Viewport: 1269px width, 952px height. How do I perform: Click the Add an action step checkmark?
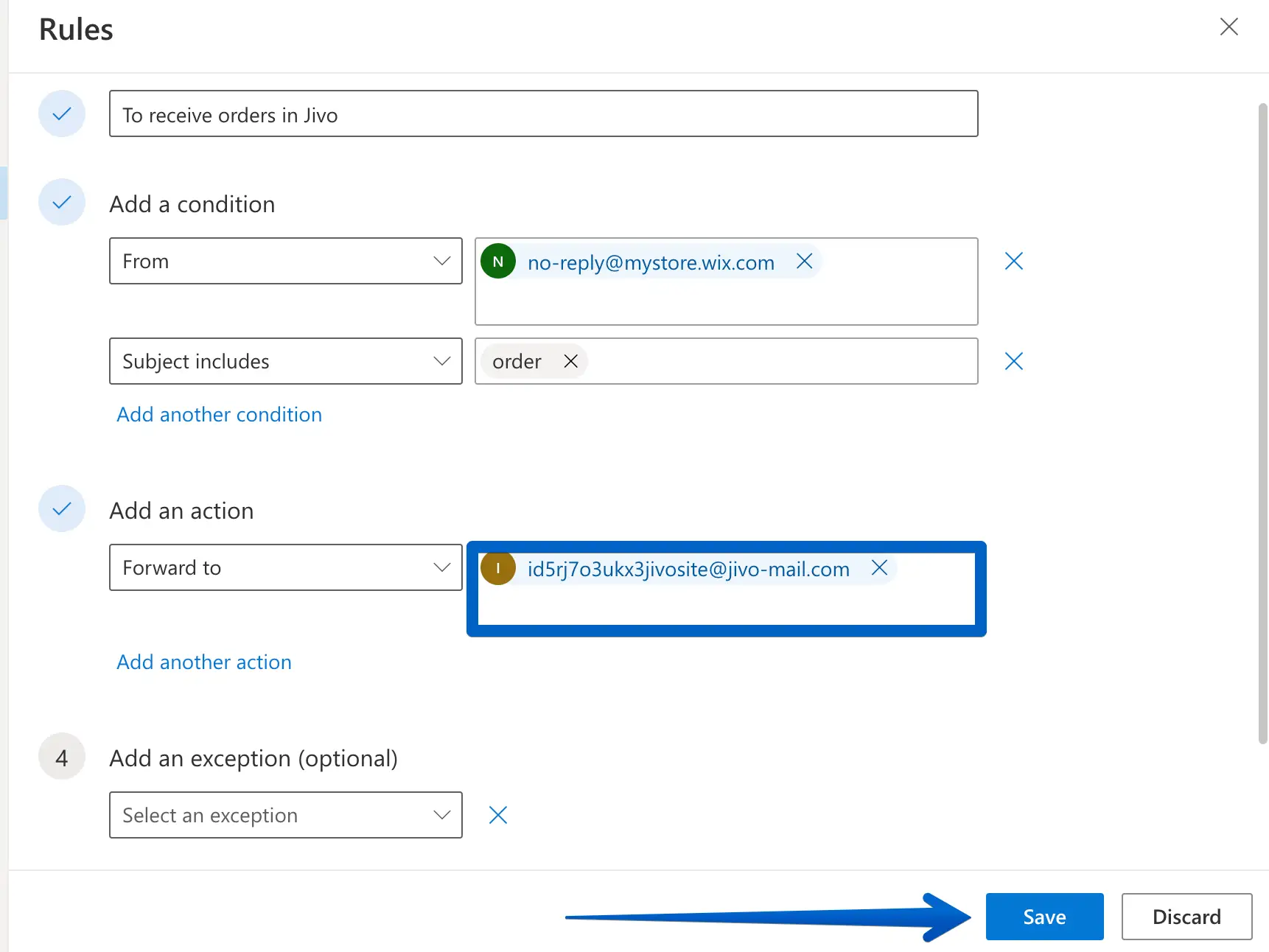tap(62, 509)
